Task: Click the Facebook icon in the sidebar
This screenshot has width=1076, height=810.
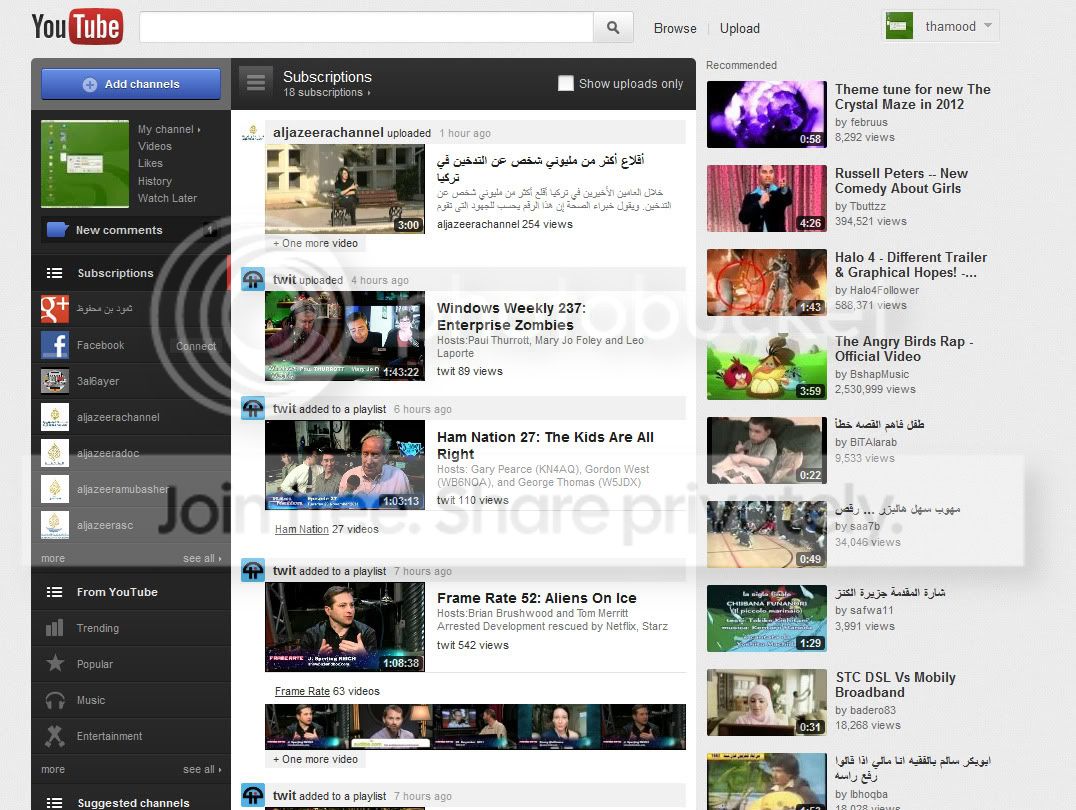Action: 54,345
